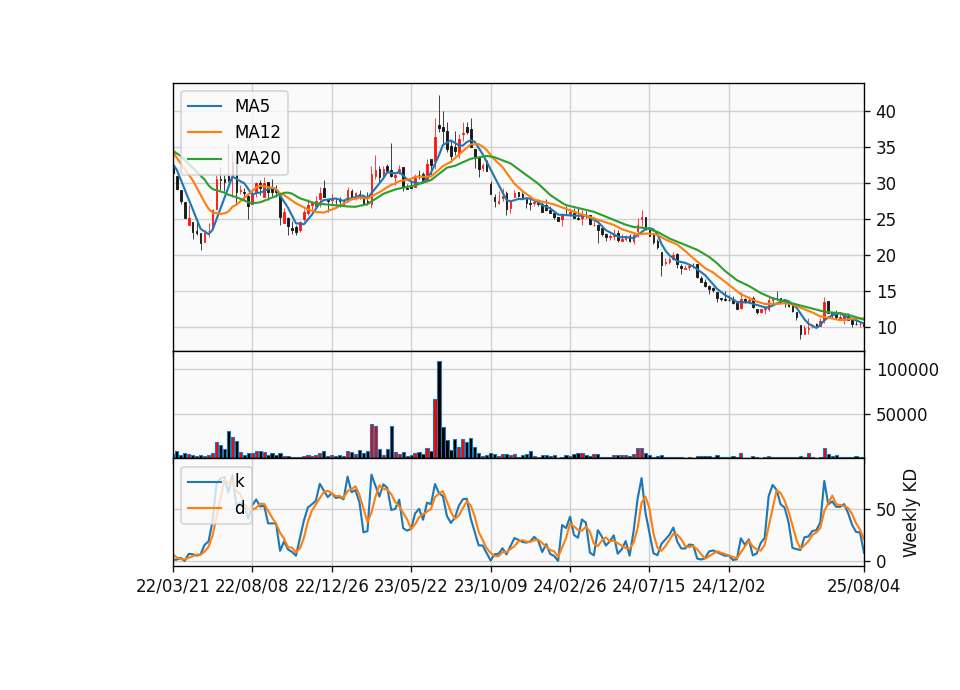Click the volume axis value 100000

pos(907,370)
